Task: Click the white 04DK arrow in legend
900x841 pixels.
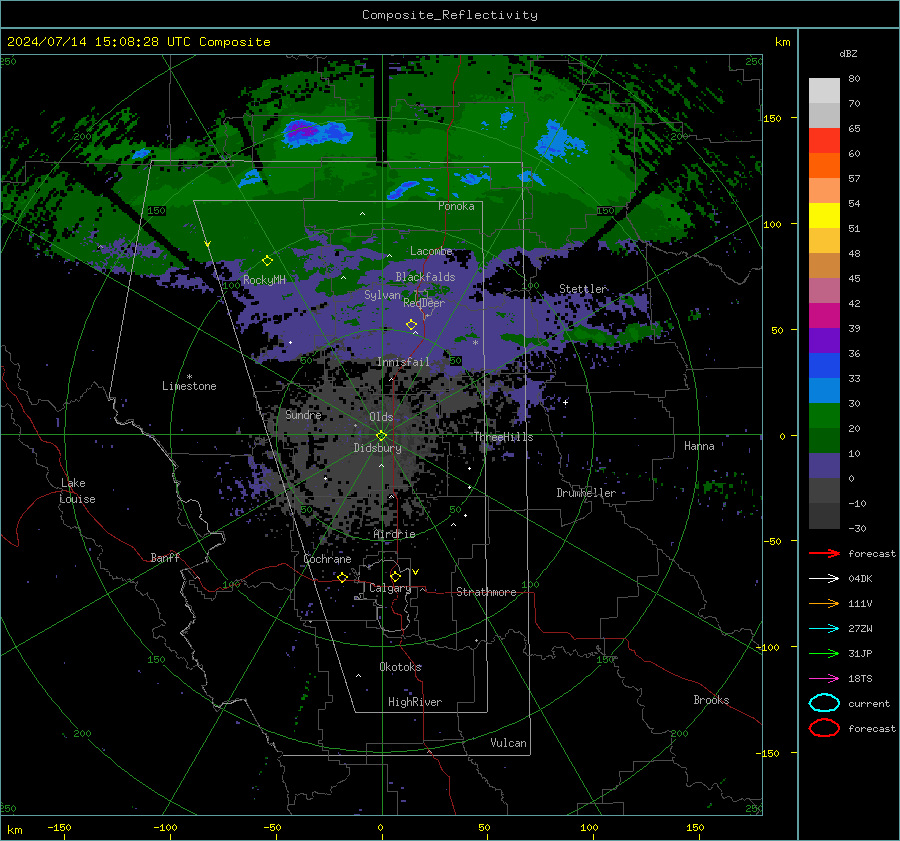Action: click(x=824, y=578)
